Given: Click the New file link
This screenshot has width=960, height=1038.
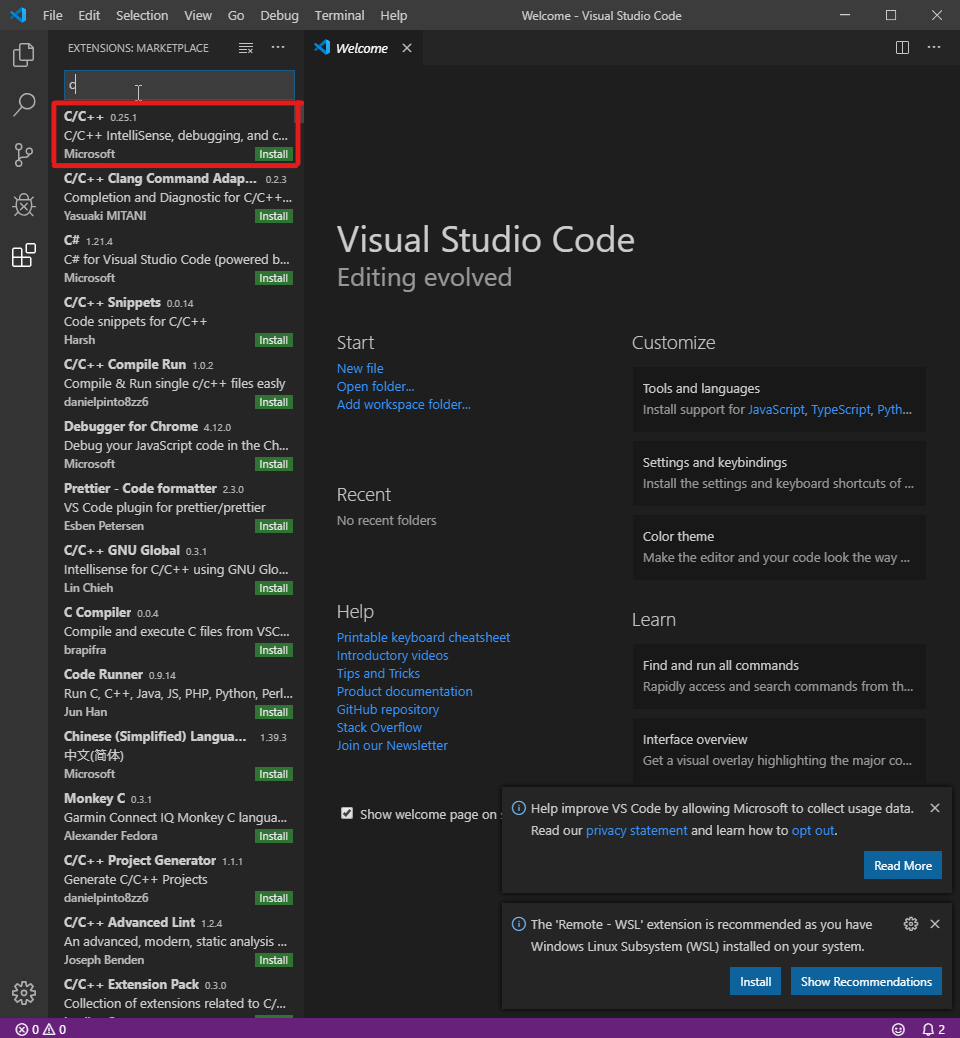Looking at the screenshot, I should tap(360, 368).
